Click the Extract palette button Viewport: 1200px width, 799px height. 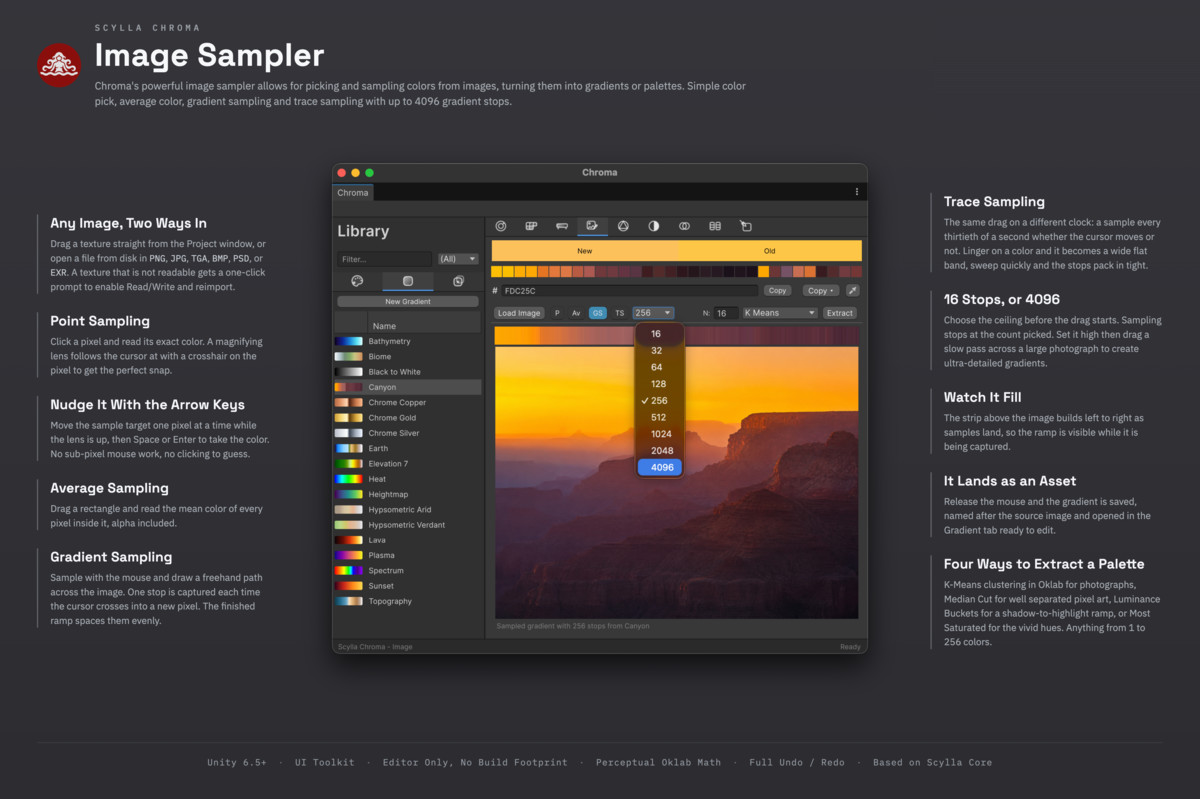[x=840, y=313]
